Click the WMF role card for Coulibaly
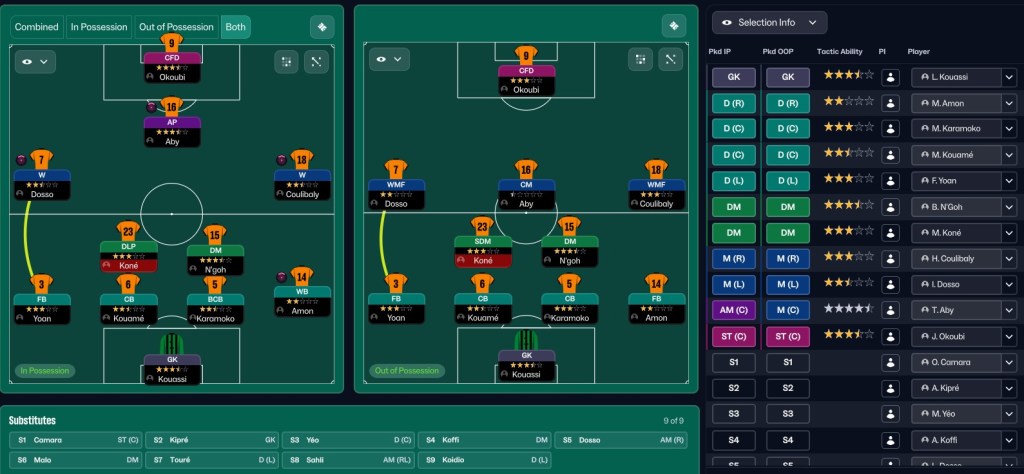Image resolution: width=1024 pixels, height=474 pixels. coord(656,194)
